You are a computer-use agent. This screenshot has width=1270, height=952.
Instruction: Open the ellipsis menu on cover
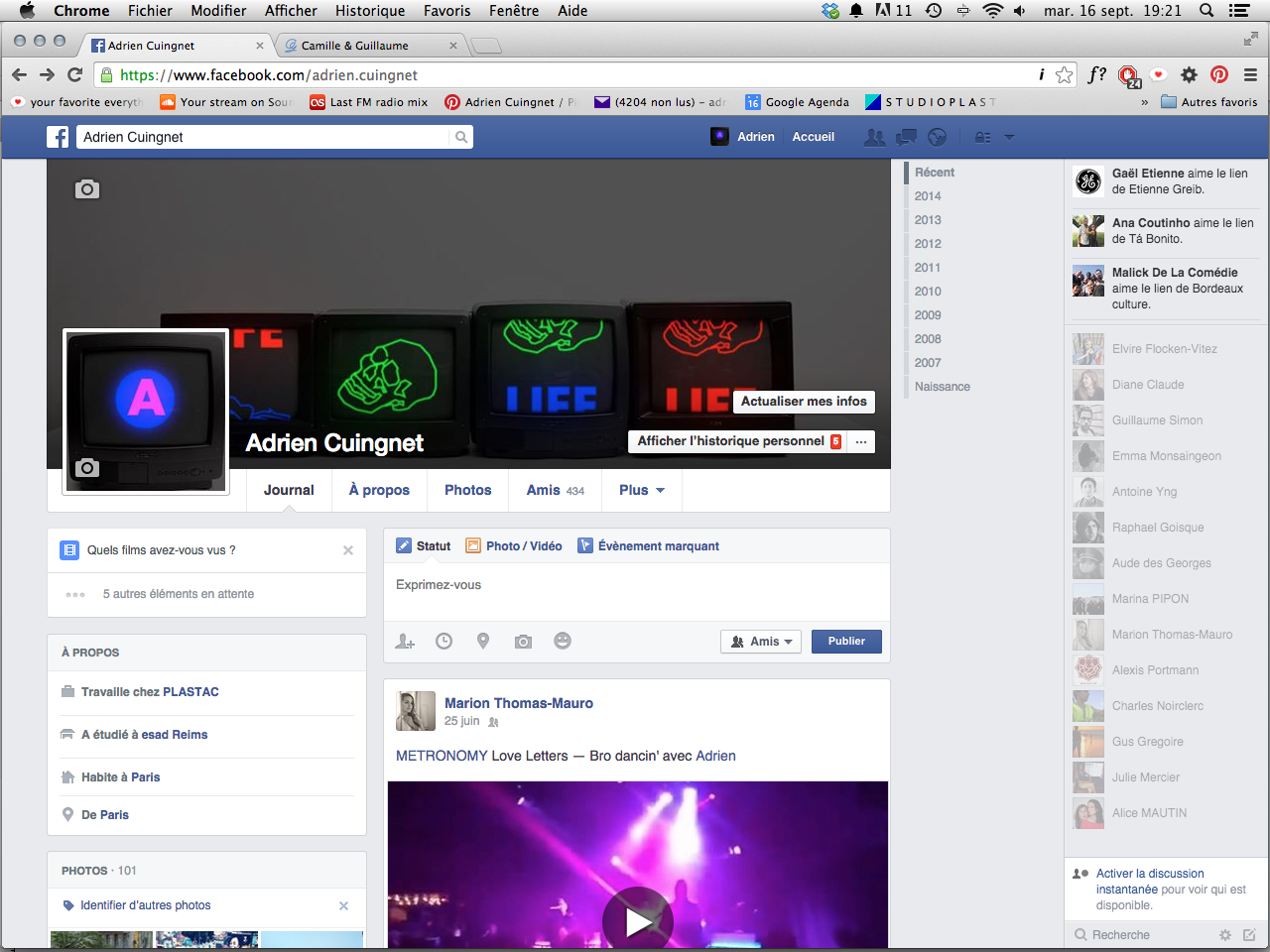pyautogui.click(x=861, y=441)
